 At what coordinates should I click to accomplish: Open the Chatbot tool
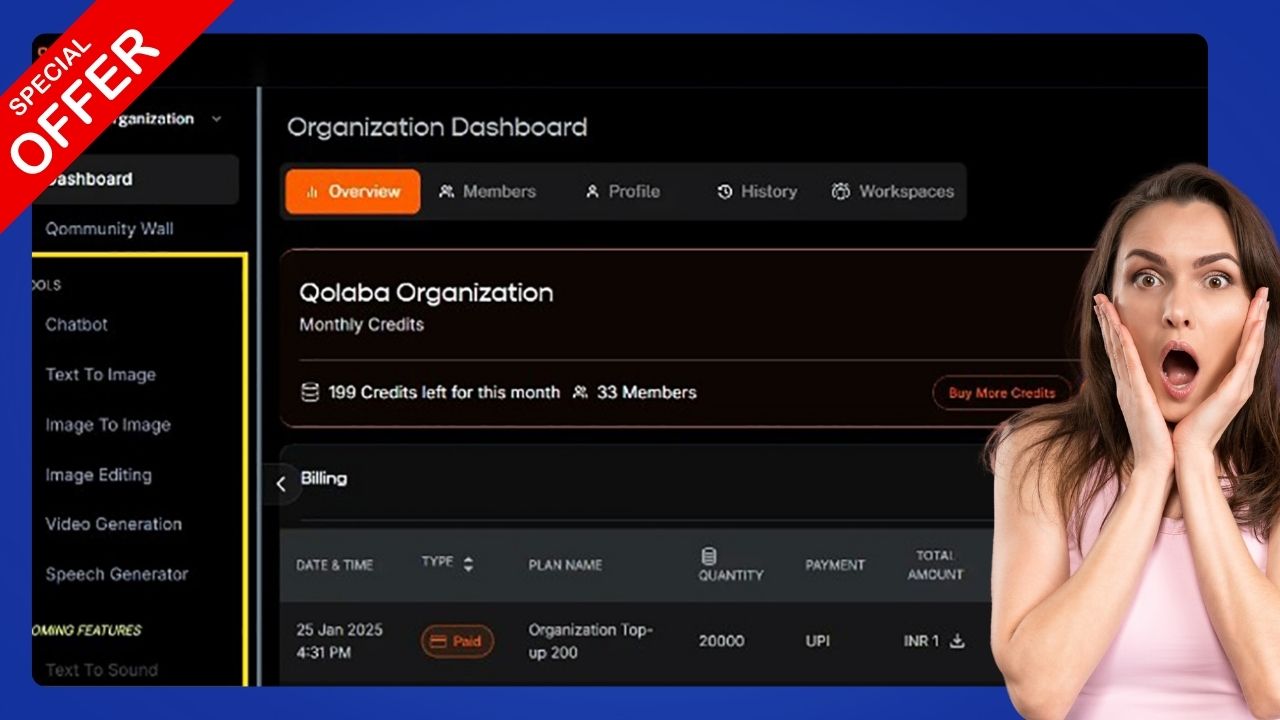tap(76, 325)
